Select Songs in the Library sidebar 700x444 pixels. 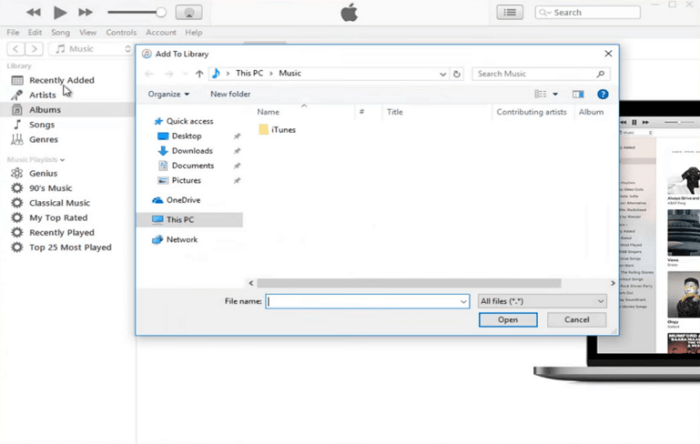pyautogui.click(x=42, y=124)
